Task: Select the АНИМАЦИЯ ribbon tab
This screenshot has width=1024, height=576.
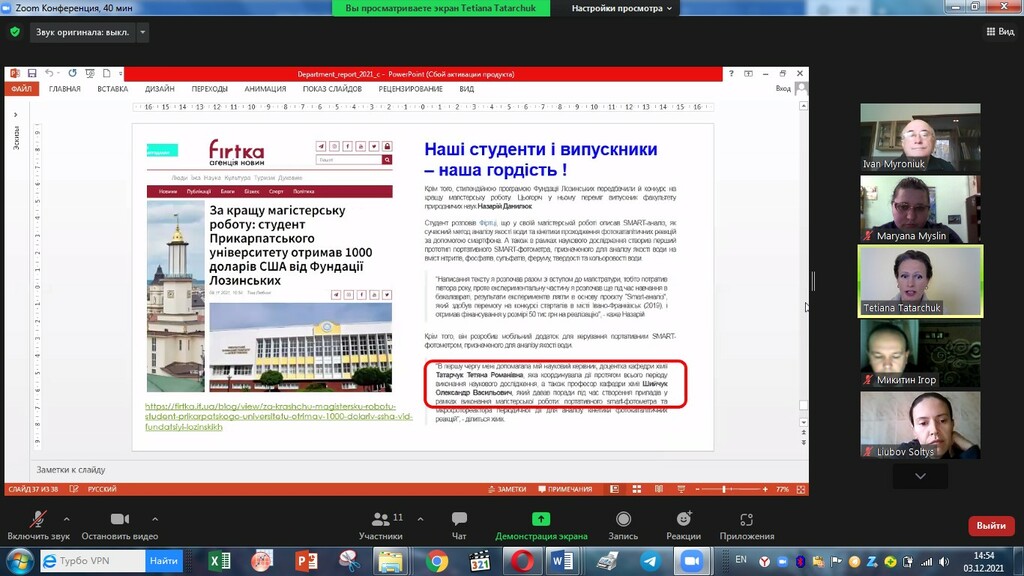Action: 265,89
